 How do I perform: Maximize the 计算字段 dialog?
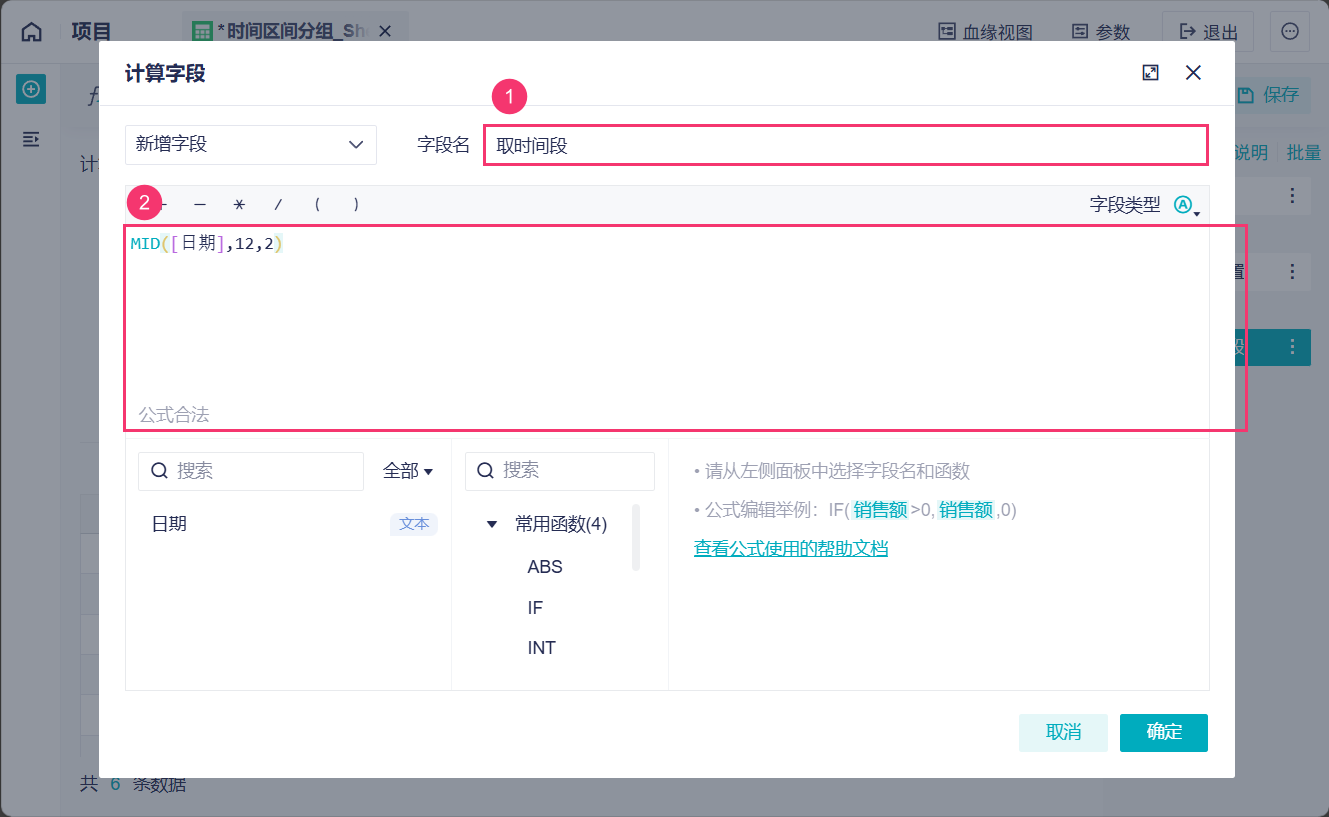click(1150, 73)
